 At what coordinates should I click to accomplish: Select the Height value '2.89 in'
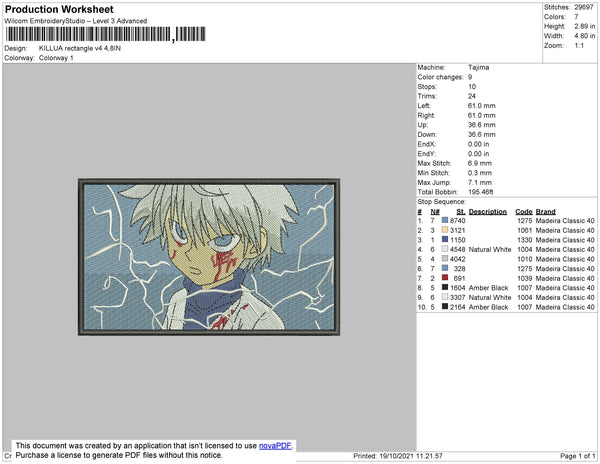coord(585,26)
